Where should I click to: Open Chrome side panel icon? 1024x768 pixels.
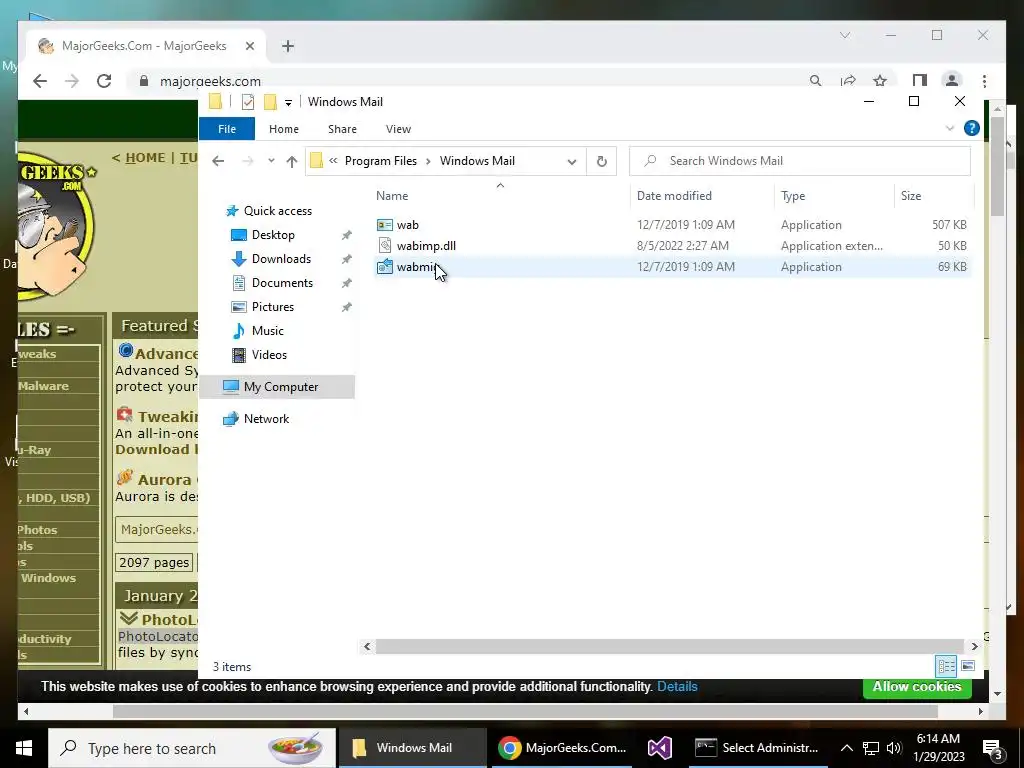pyautogui.click(x=920, y=81)
